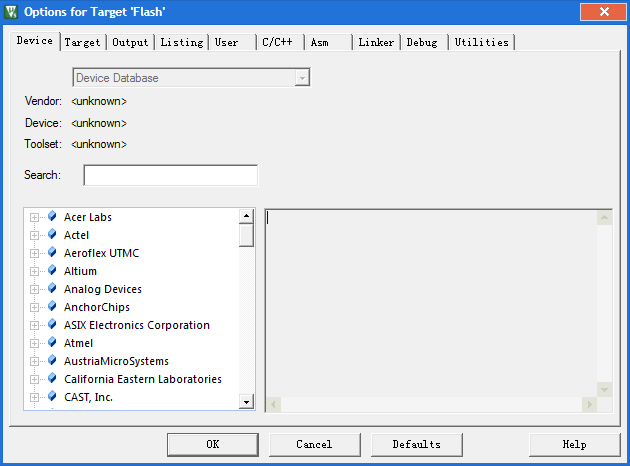
Task: Click the Keil icon in the title bar
Action: tap(12, 11)
